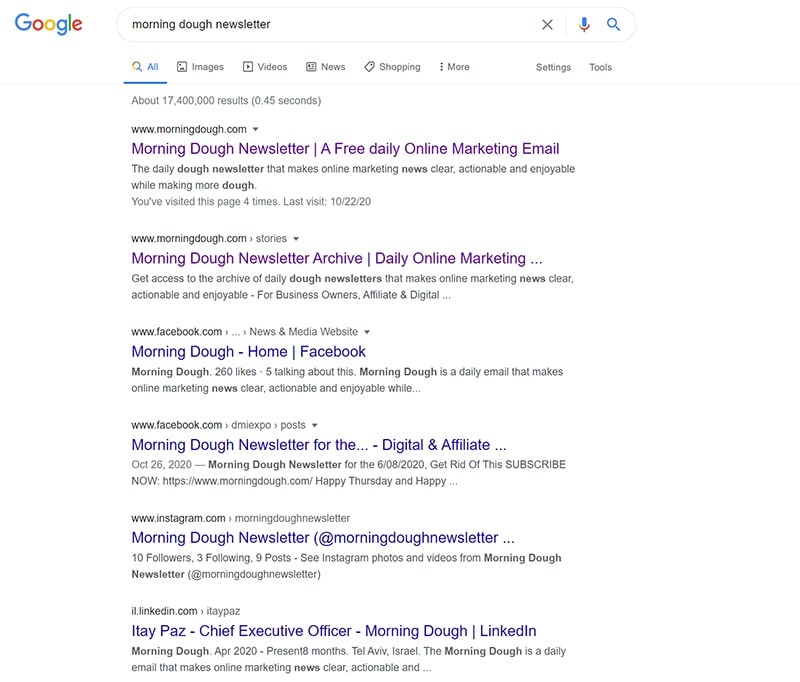
Task: Click the Oct 26, 2020 snippet date
Action: coord(161,465)
